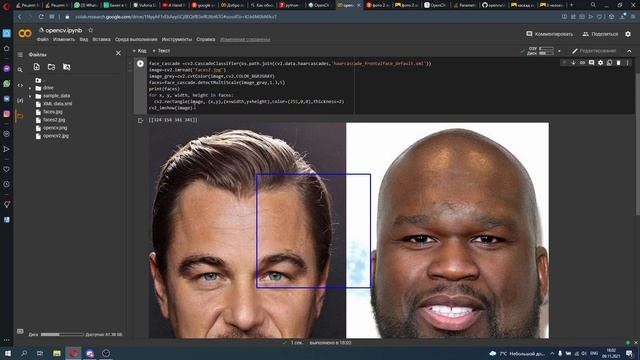
Task: Open the Файл menu
Action: point(42,40)
